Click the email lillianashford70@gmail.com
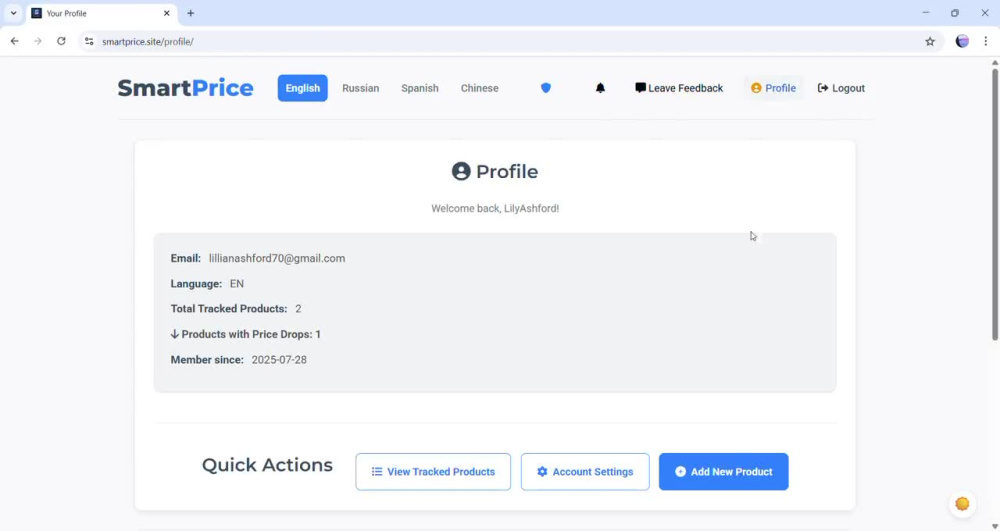This screenshot has width=1000, height=531. 277,258
